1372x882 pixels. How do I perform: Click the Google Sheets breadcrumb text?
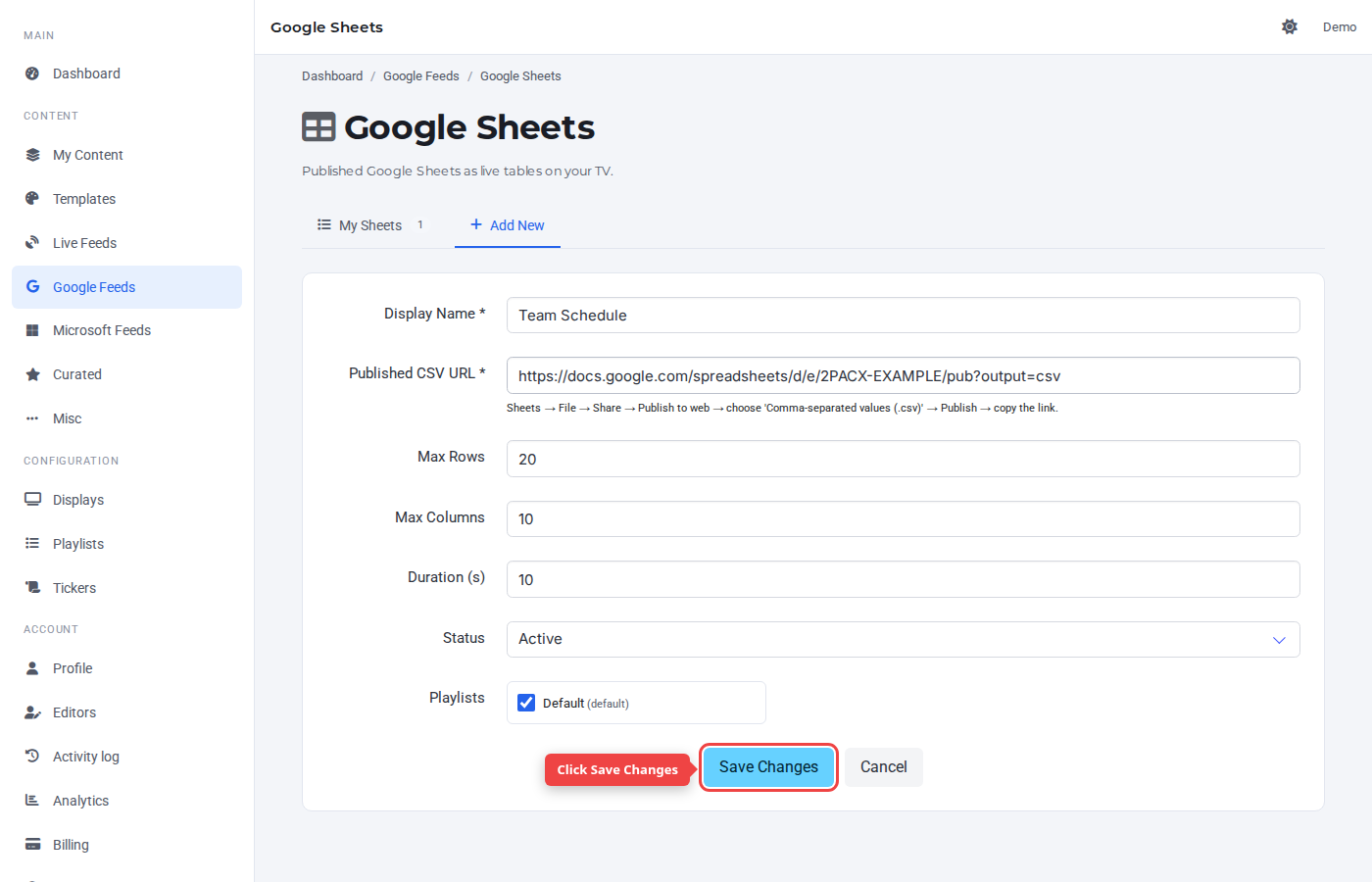click(x=520, y=76)
